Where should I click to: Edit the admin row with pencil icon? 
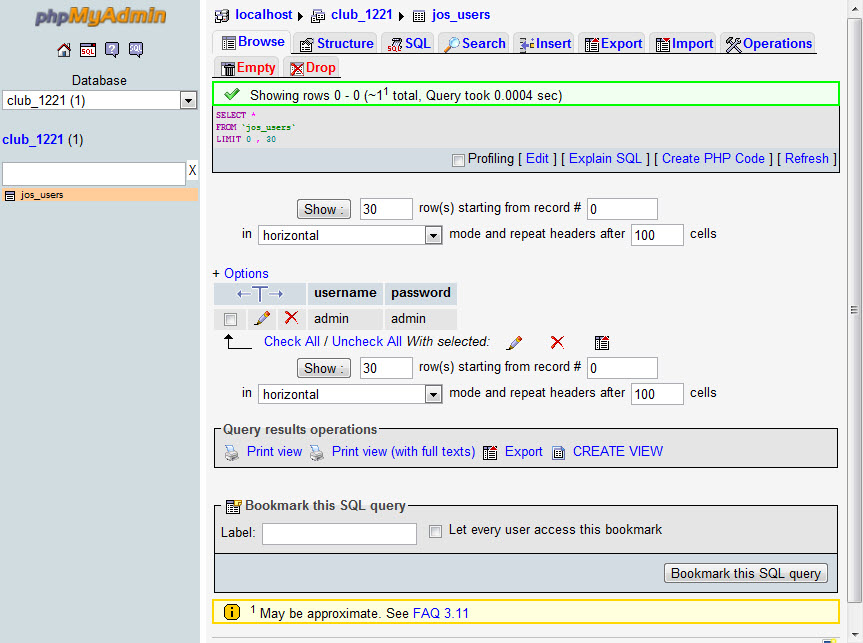coord(262,318)
